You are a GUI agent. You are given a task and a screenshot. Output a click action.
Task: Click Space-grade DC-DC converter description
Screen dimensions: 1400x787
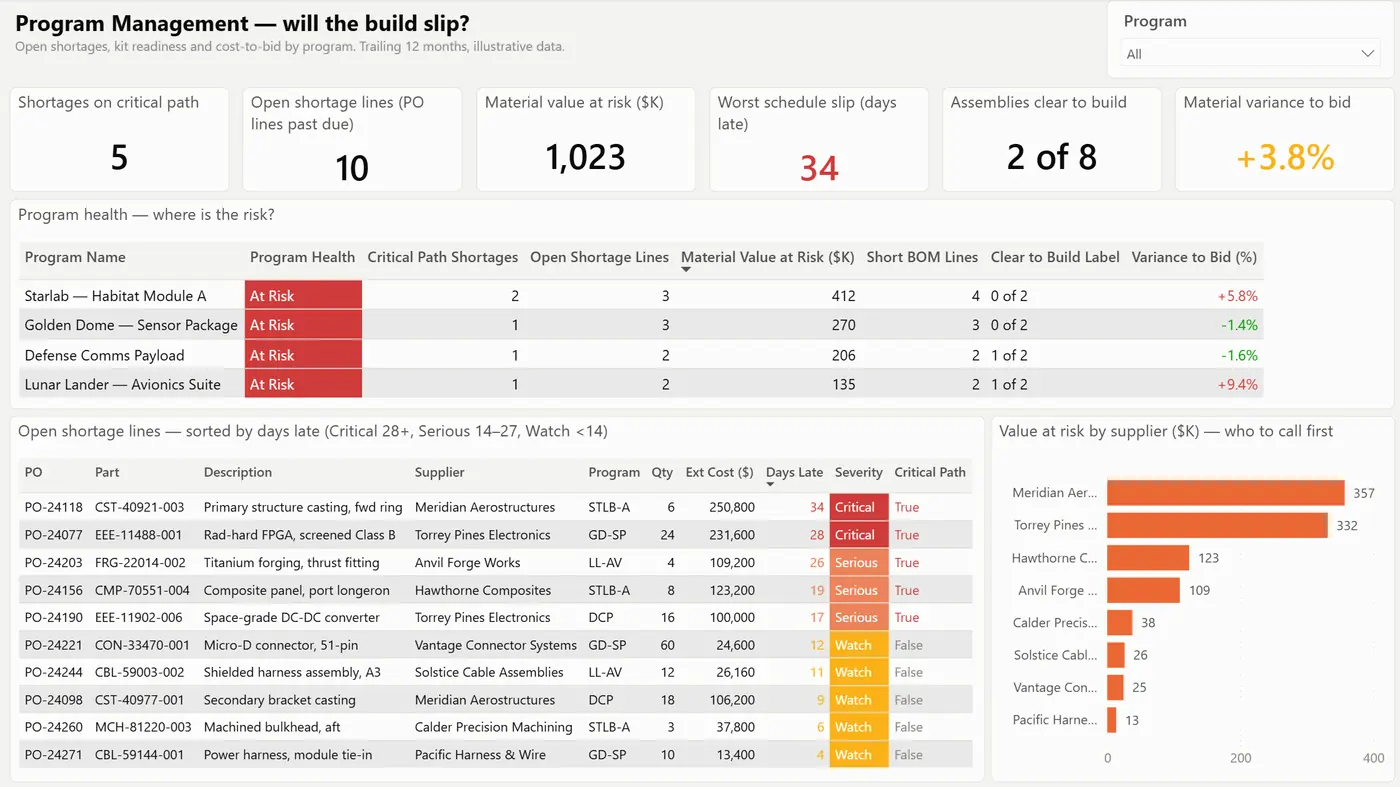(292, 617)
